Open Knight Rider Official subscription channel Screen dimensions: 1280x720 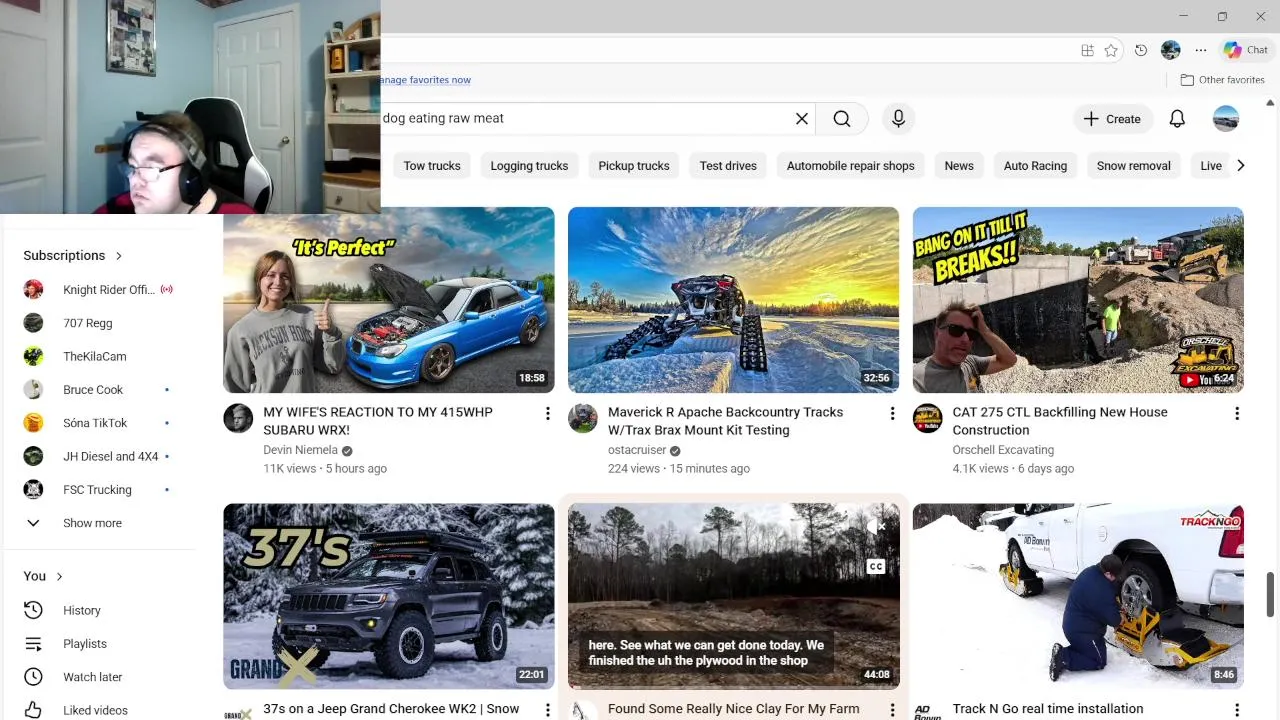(x=98, y=290)
